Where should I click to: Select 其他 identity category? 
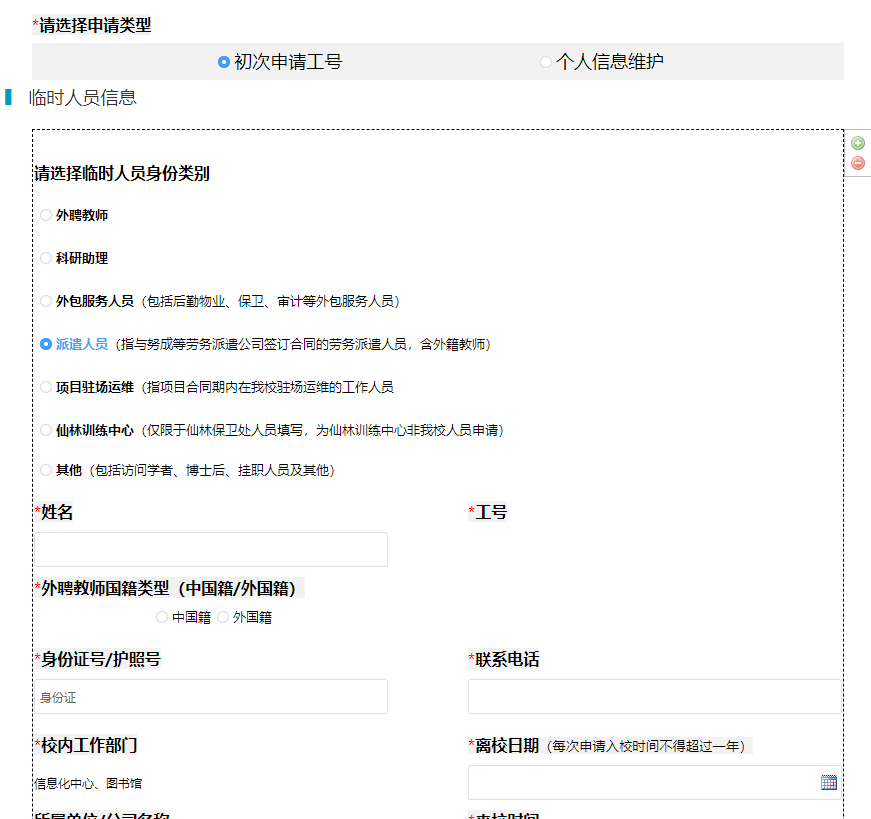tap(46, 470)
